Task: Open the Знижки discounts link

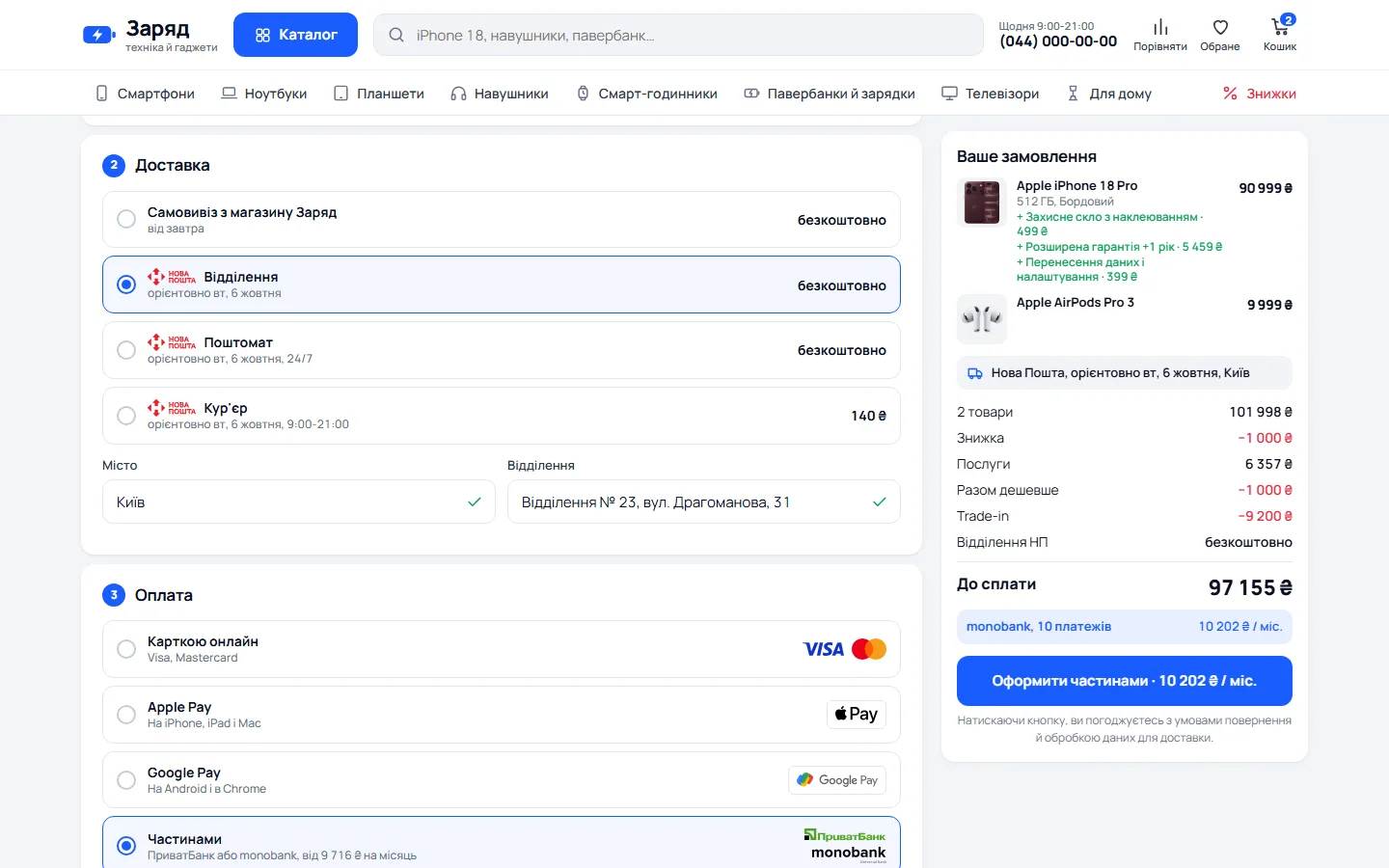Action: [x=1260, y=94]
